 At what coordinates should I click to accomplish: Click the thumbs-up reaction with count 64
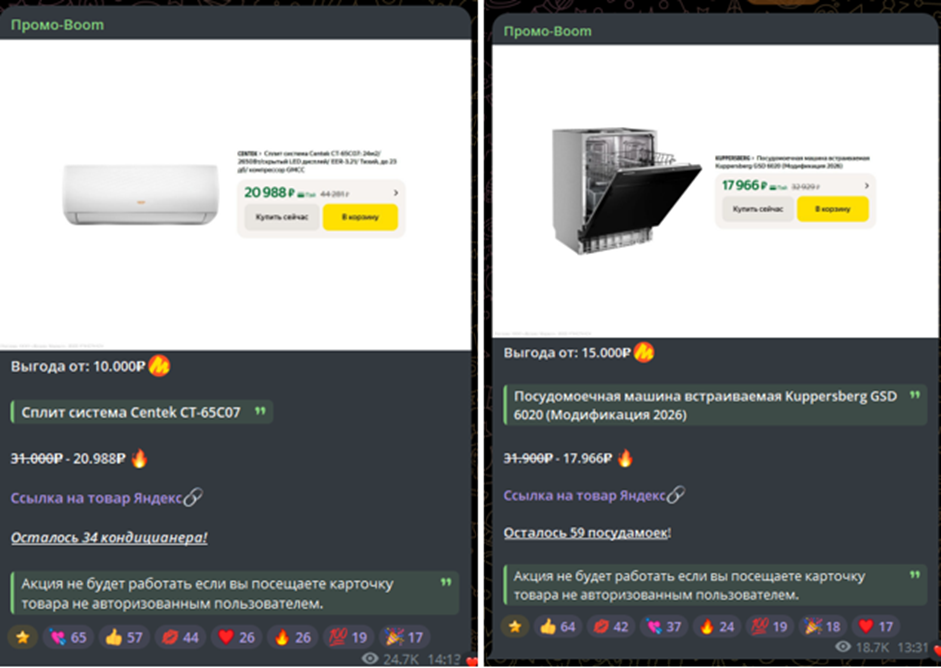coord(558,627)
